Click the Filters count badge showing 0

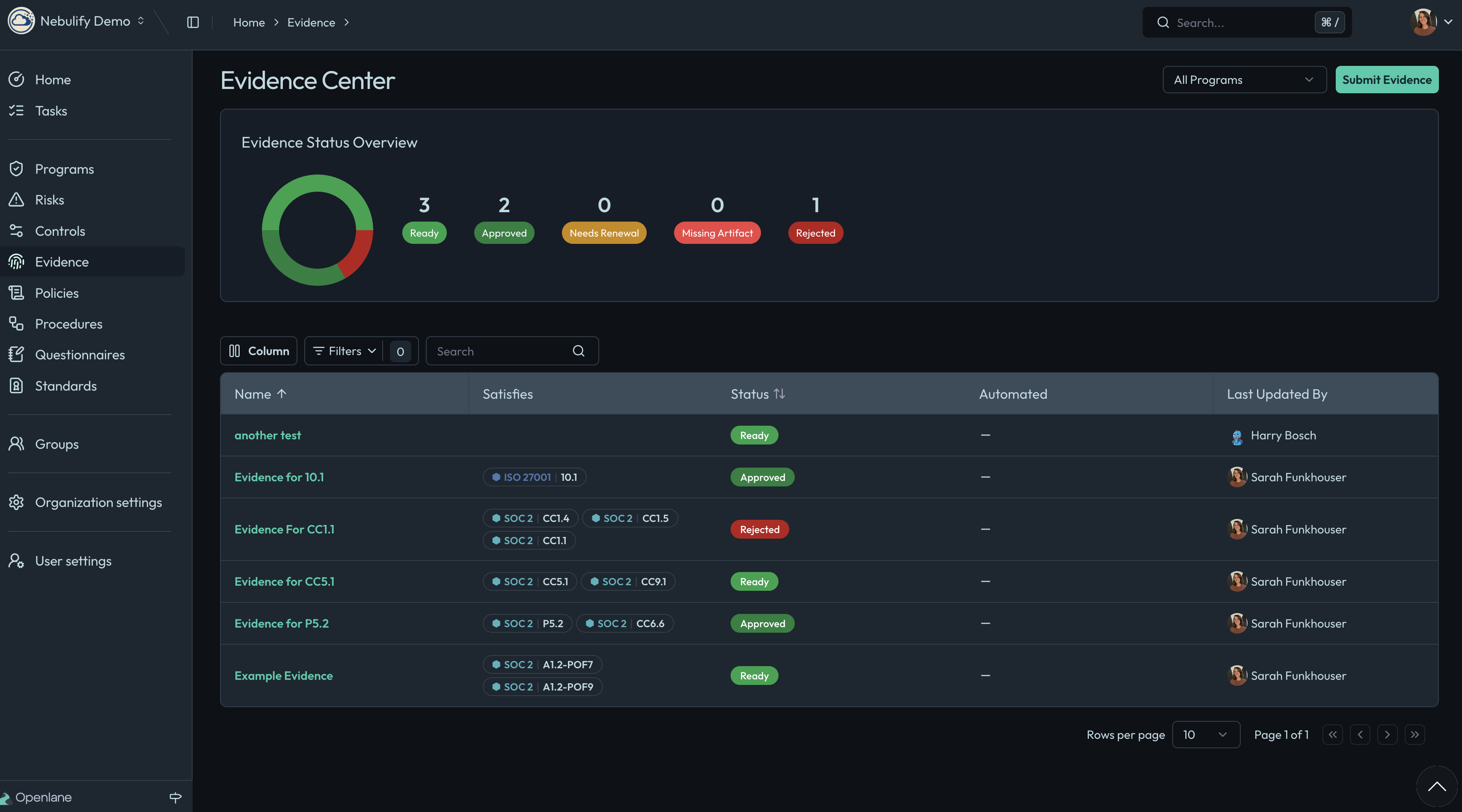400,351
